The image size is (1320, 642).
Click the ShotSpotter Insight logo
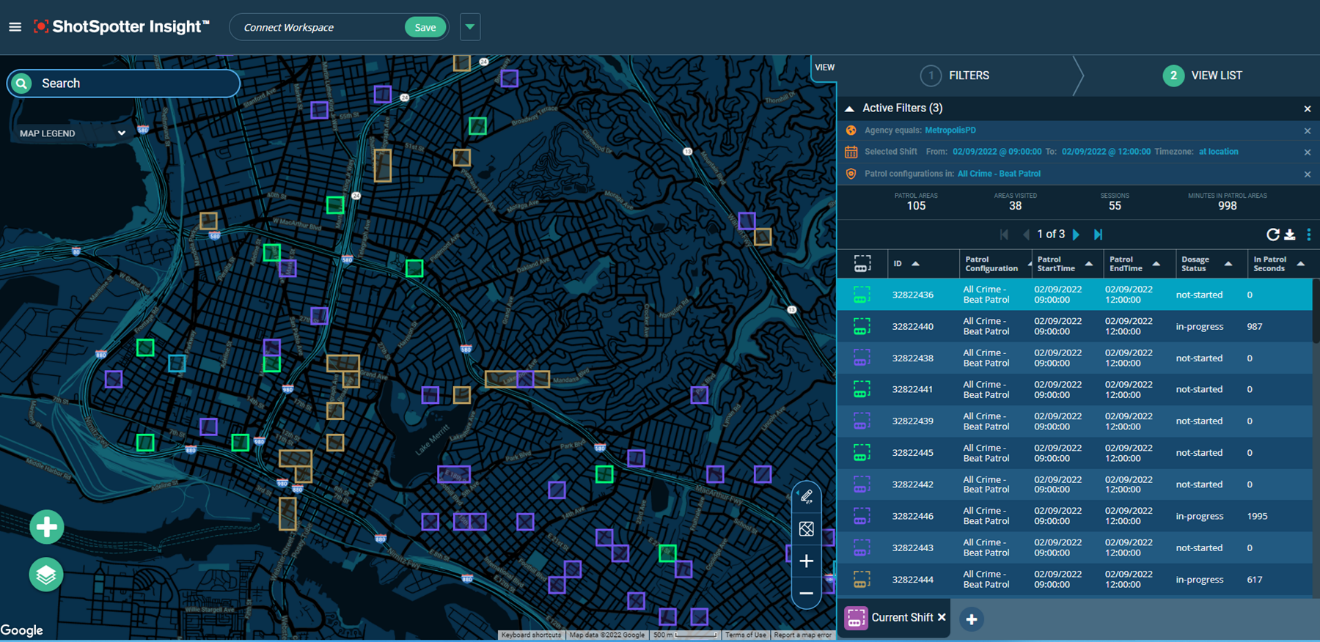pos(121,27)
